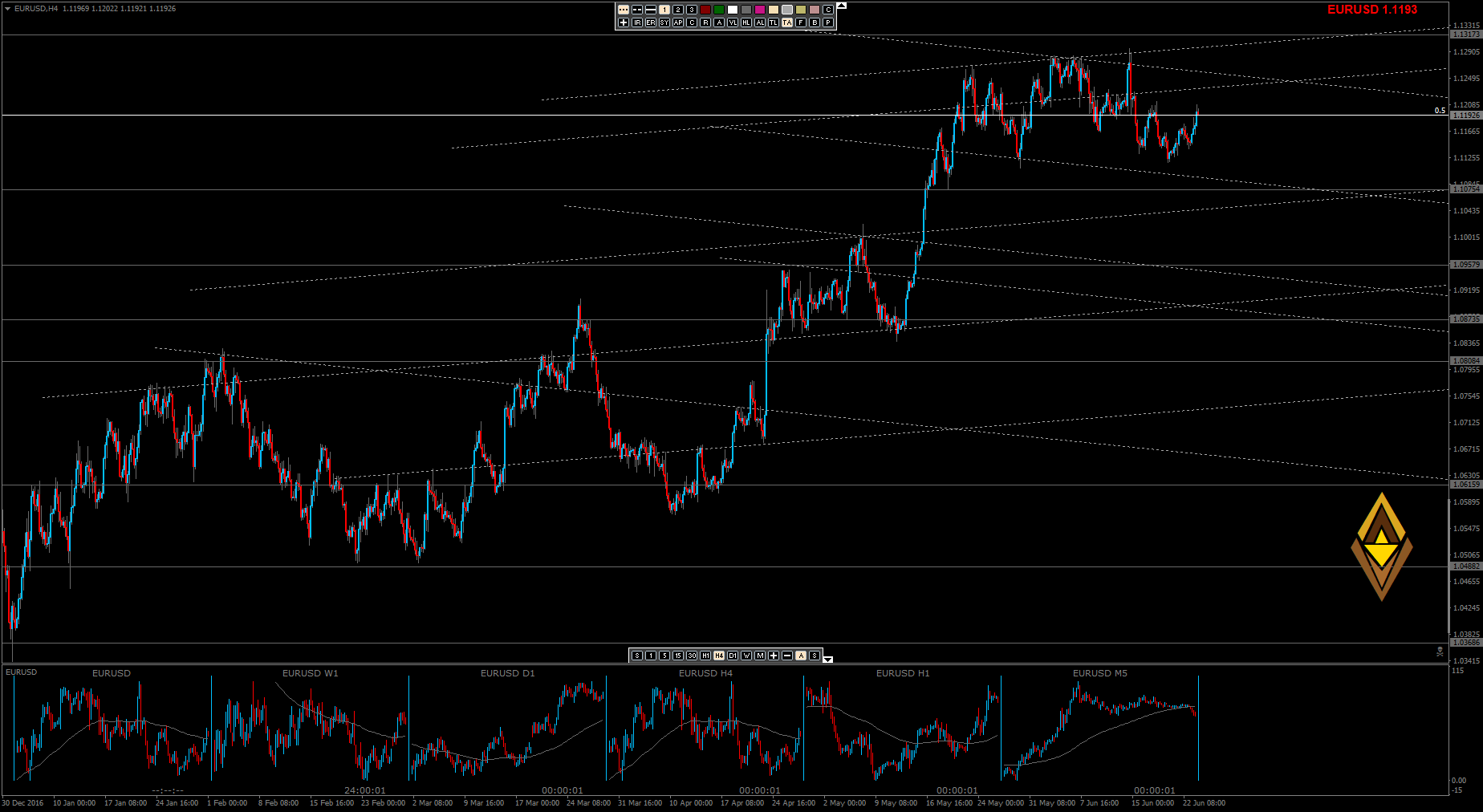The image size is (1483, 812).
Task: Click the TL trendline button
Action: [774, 22]
